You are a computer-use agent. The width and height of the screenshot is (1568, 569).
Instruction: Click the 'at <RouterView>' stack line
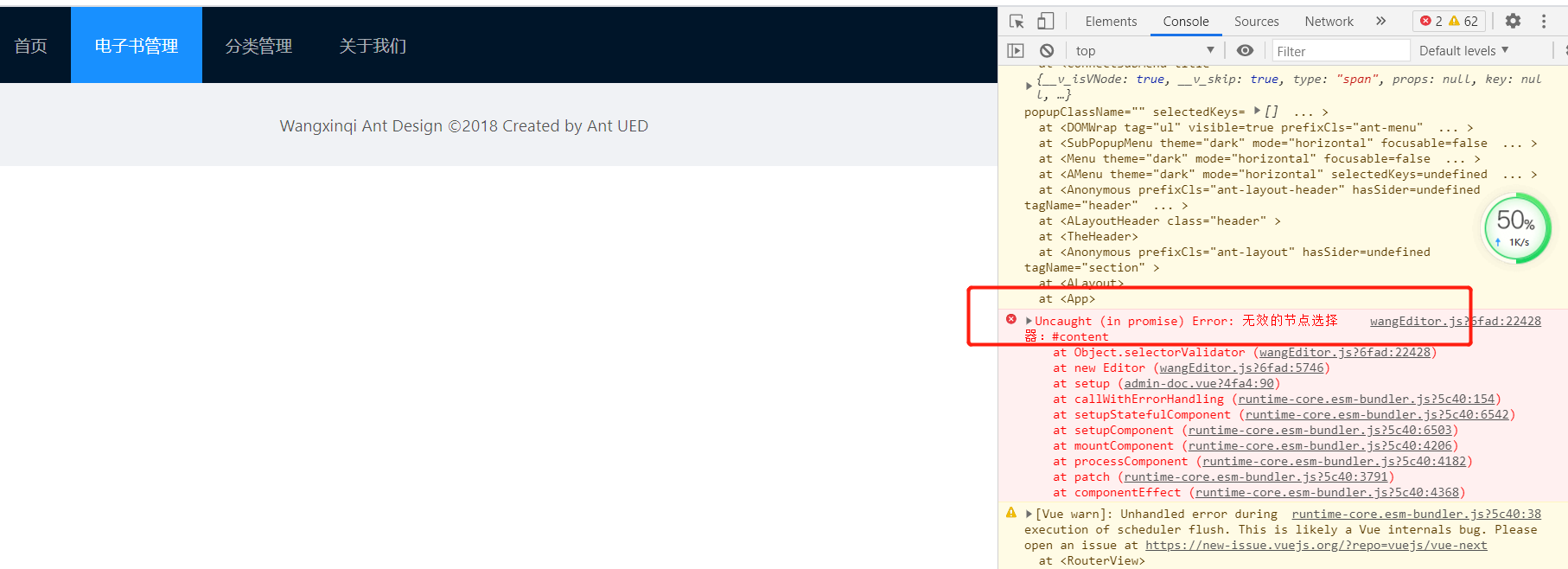pos(1092,560)
